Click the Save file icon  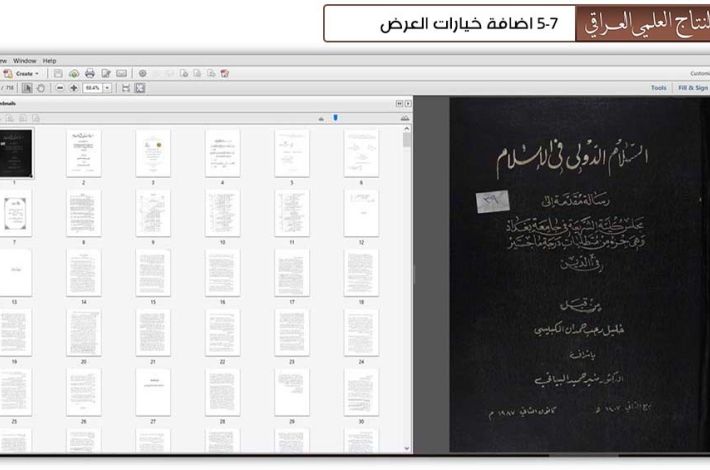pyautogui.click(x=58, y=73)
